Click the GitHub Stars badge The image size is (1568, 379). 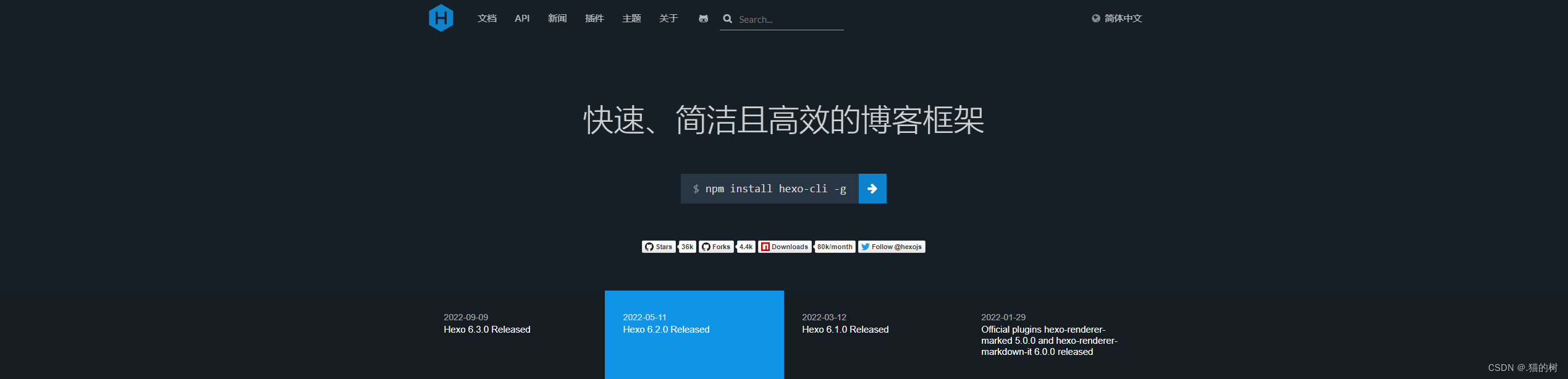pyautogui.click(x=659, y=247)
